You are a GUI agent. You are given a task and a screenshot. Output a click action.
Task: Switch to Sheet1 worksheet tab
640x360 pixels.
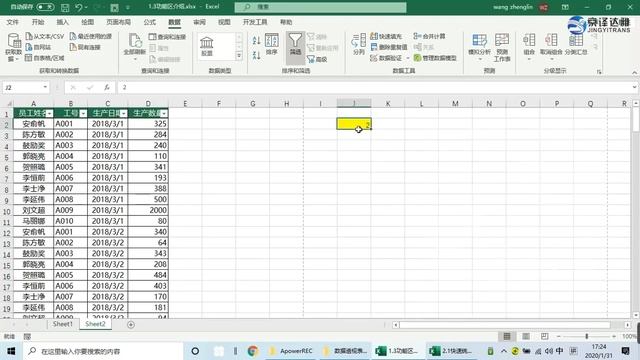click(62, 324)
